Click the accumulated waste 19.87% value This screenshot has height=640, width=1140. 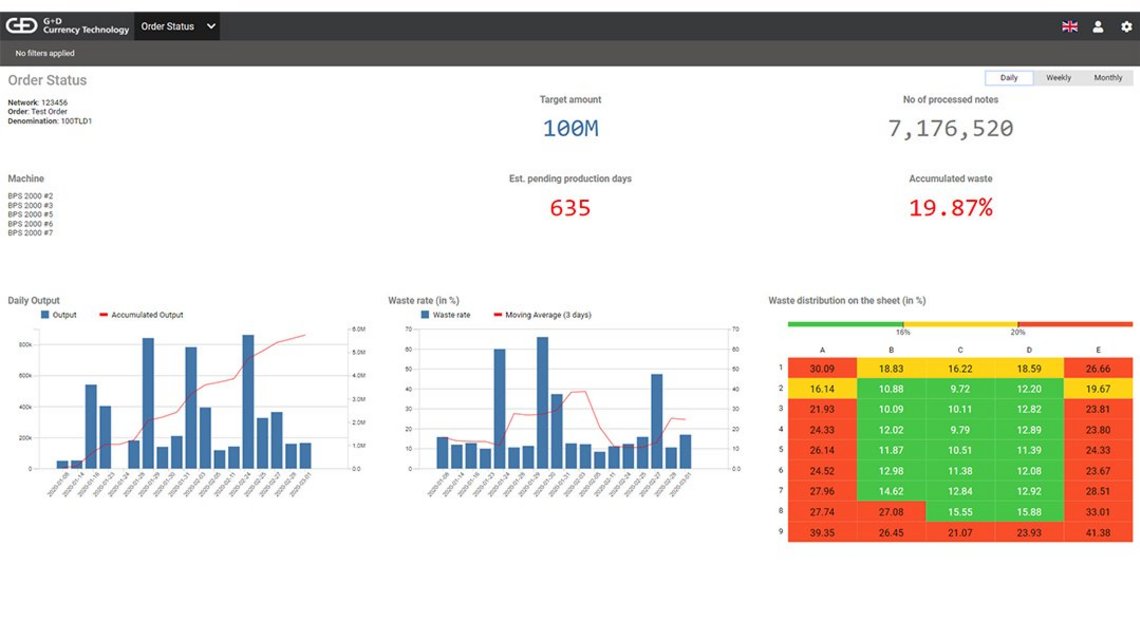[x=950, y=208]
